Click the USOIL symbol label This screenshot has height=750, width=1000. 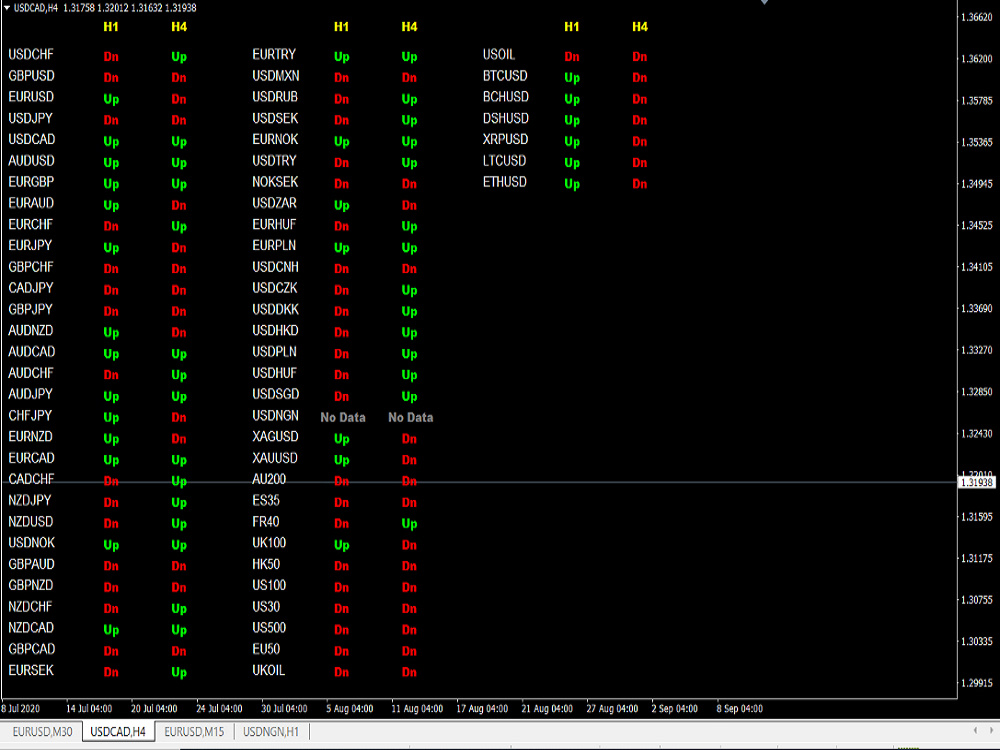499,55
